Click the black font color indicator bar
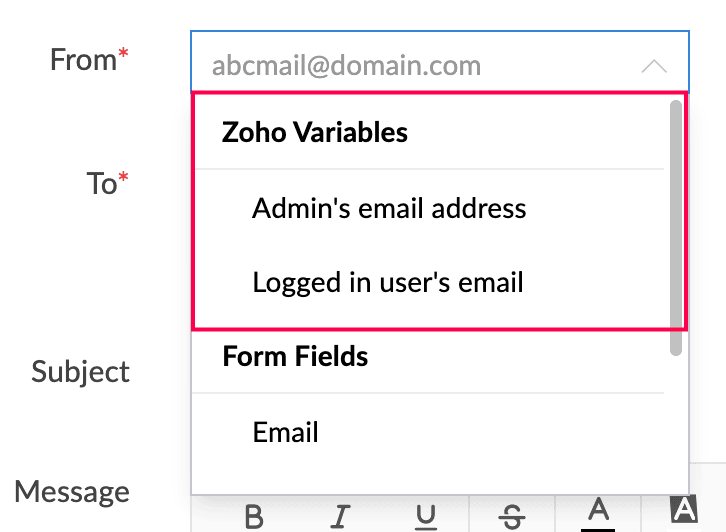Image resolution: width=726 pixels, height=532 pixels. coord(598,530)
